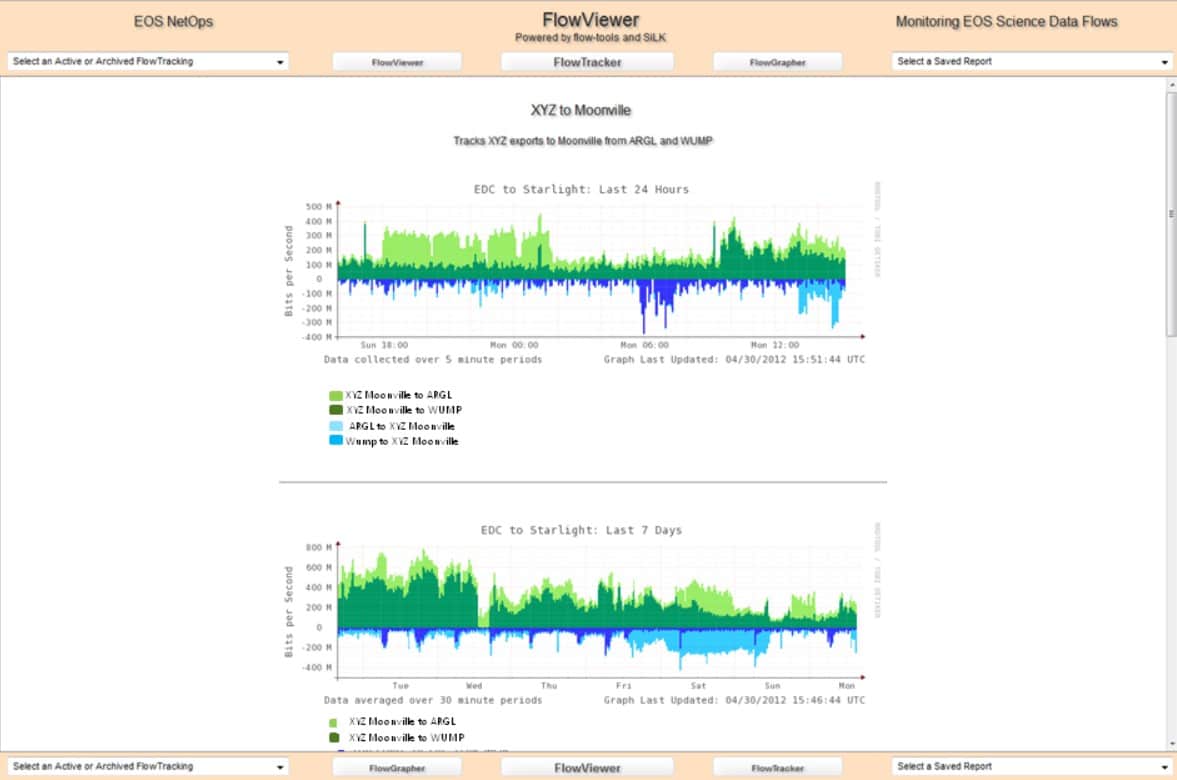Click the FlowViewer page title

pyautogui.click(x=591, y=20)
